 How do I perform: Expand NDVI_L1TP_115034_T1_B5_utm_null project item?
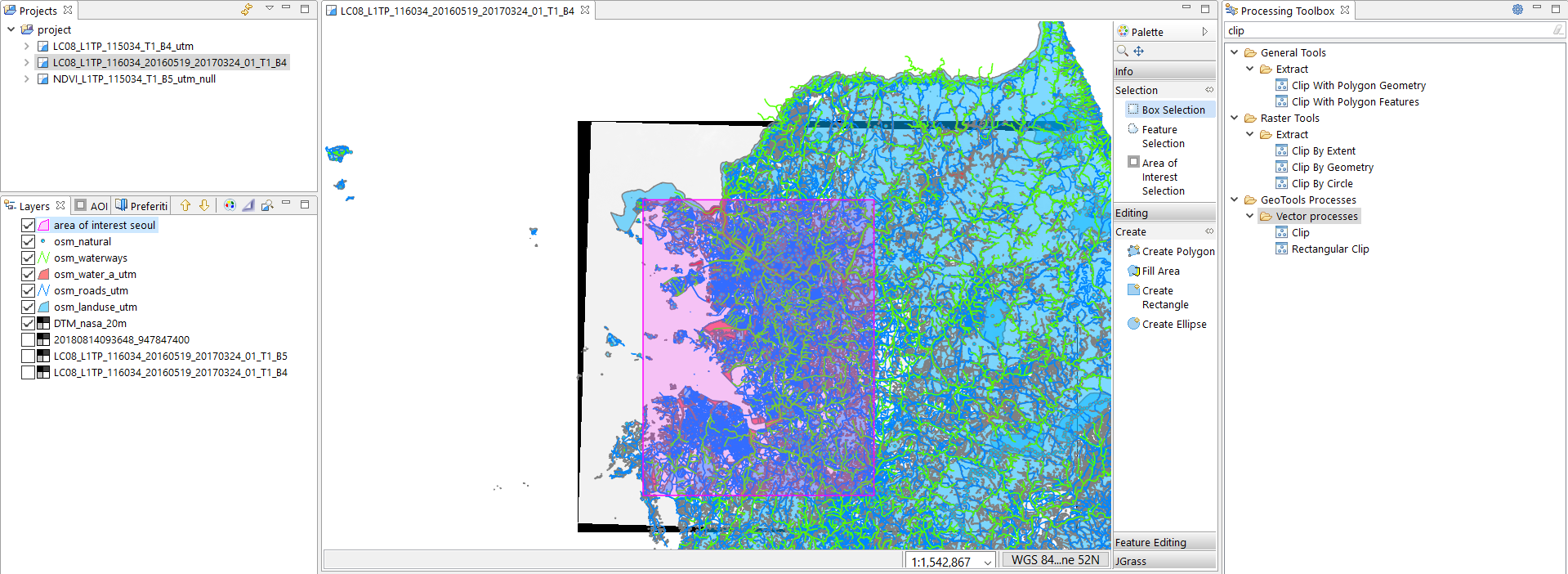[x=26, y=79]
